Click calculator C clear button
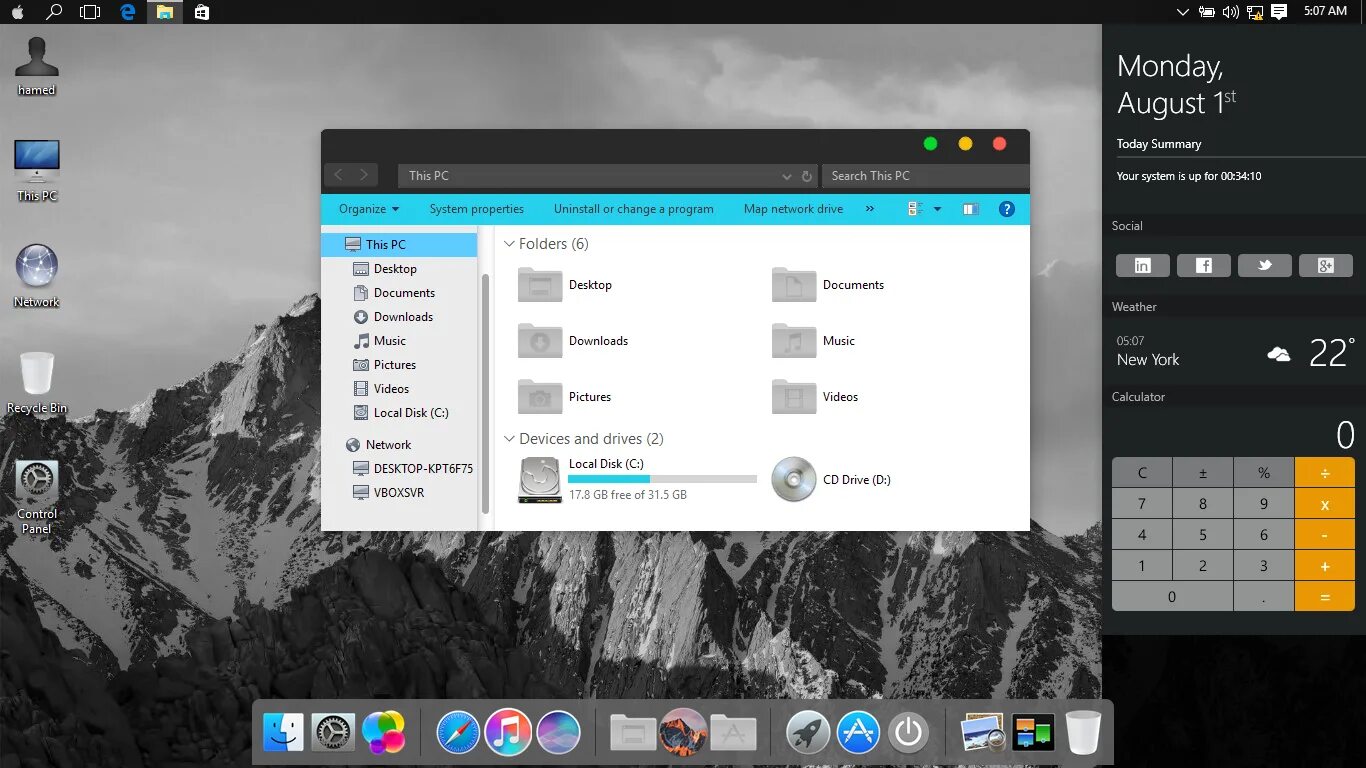 point(1142,473)
